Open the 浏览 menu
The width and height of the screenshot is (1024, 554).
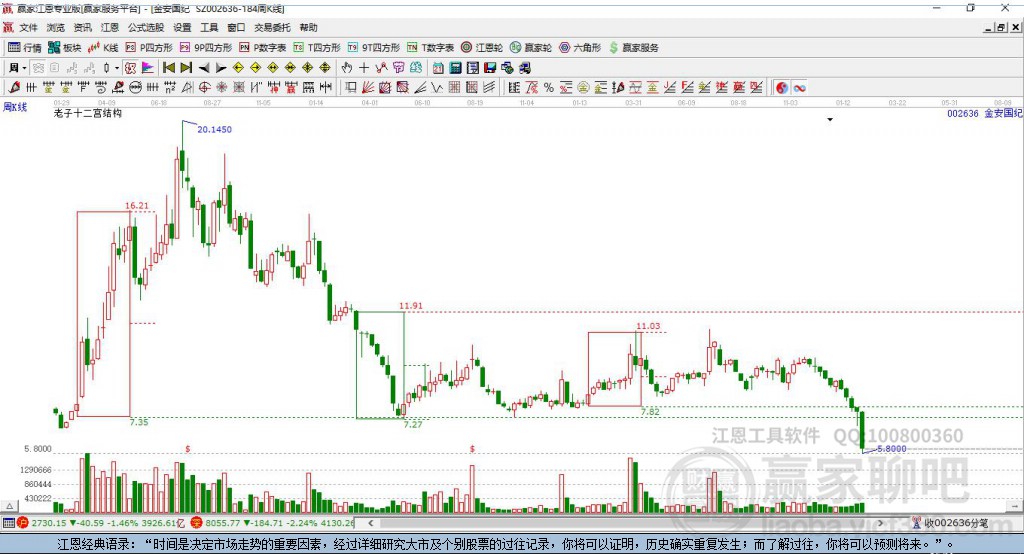pyautogui.click(x=56, y=27)
